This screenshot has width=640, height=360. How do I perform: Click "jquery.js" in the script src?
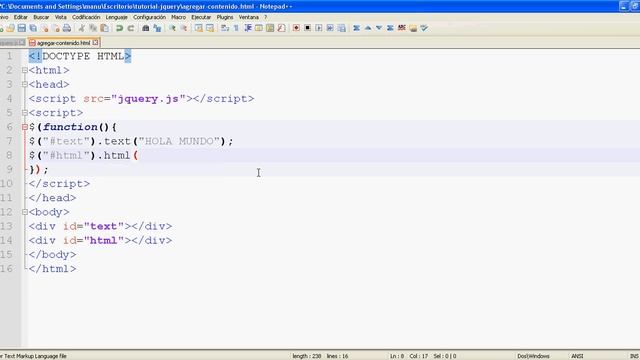click(x=148, y=99)
